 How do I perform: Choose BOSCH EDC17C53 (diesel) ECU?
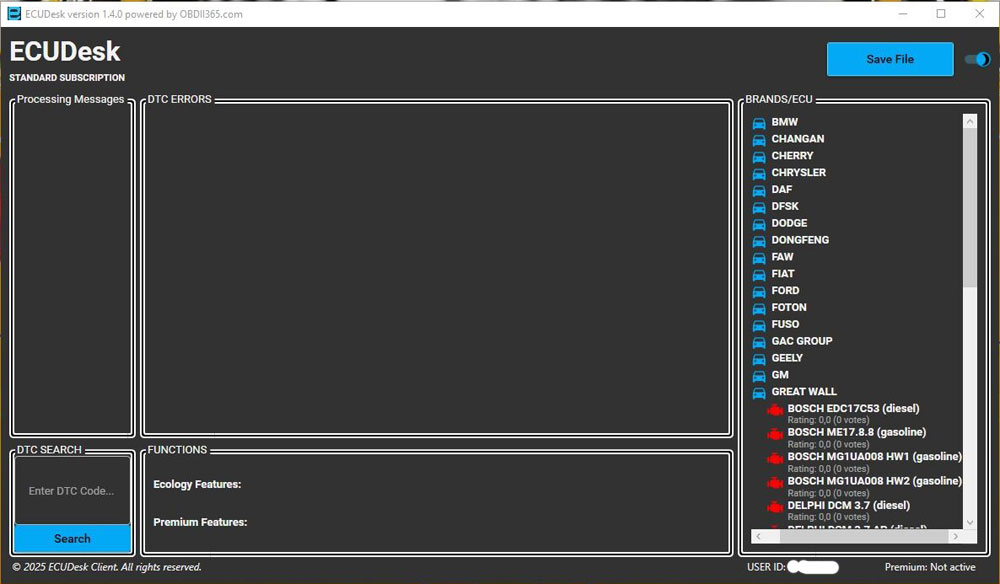pos(853,409)
